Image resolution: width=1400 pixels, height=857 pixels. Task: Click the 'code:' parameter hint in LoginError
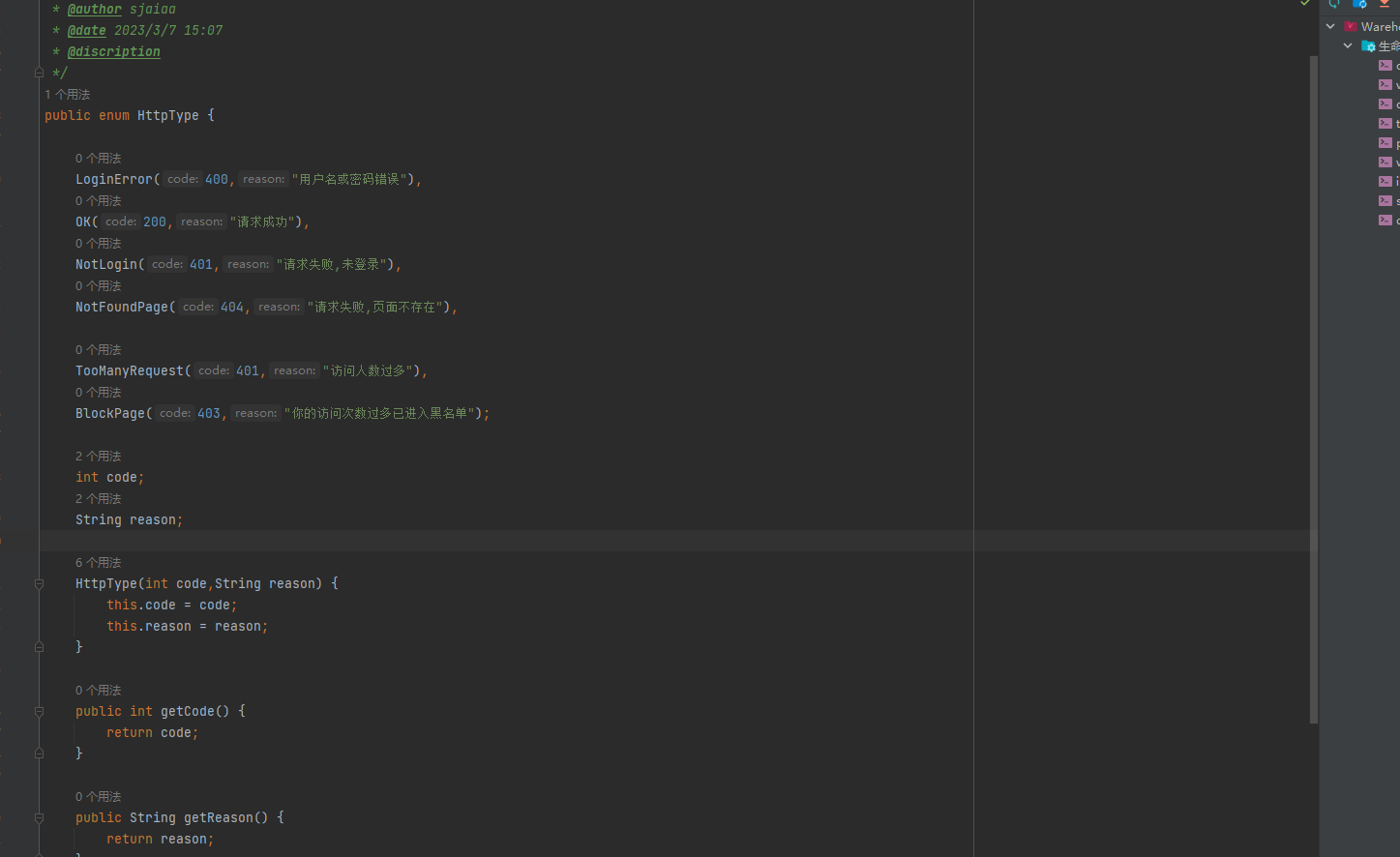point(182,179)
